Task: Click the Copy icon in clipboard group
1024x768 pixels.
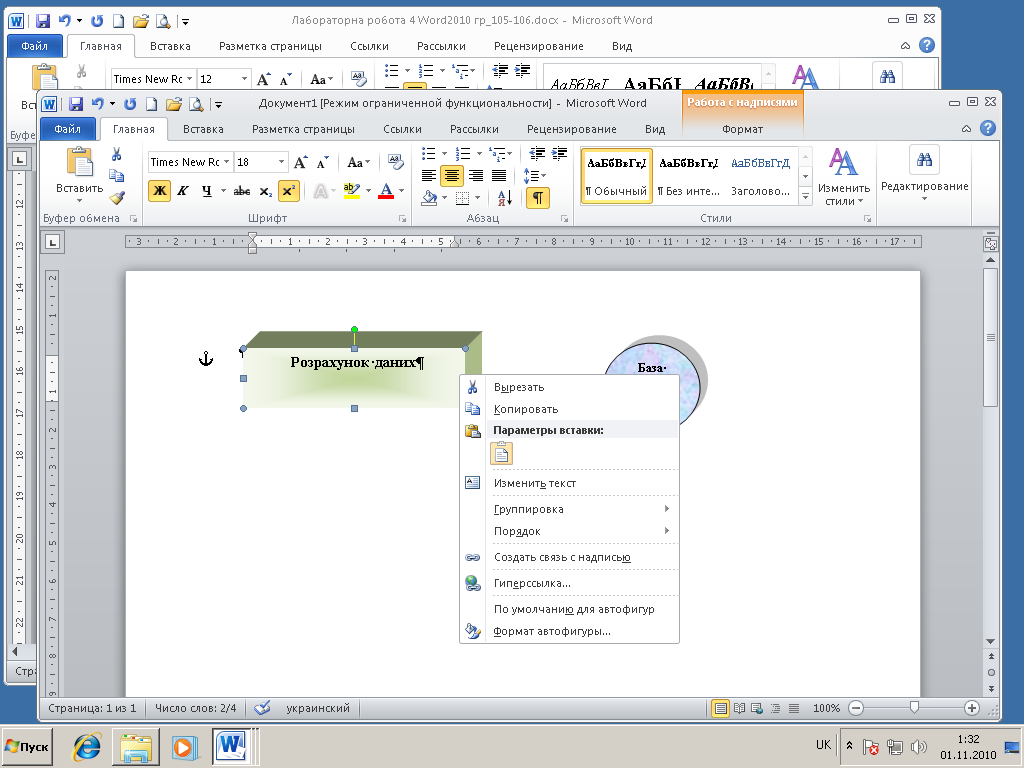Action: tap(116, 176)
